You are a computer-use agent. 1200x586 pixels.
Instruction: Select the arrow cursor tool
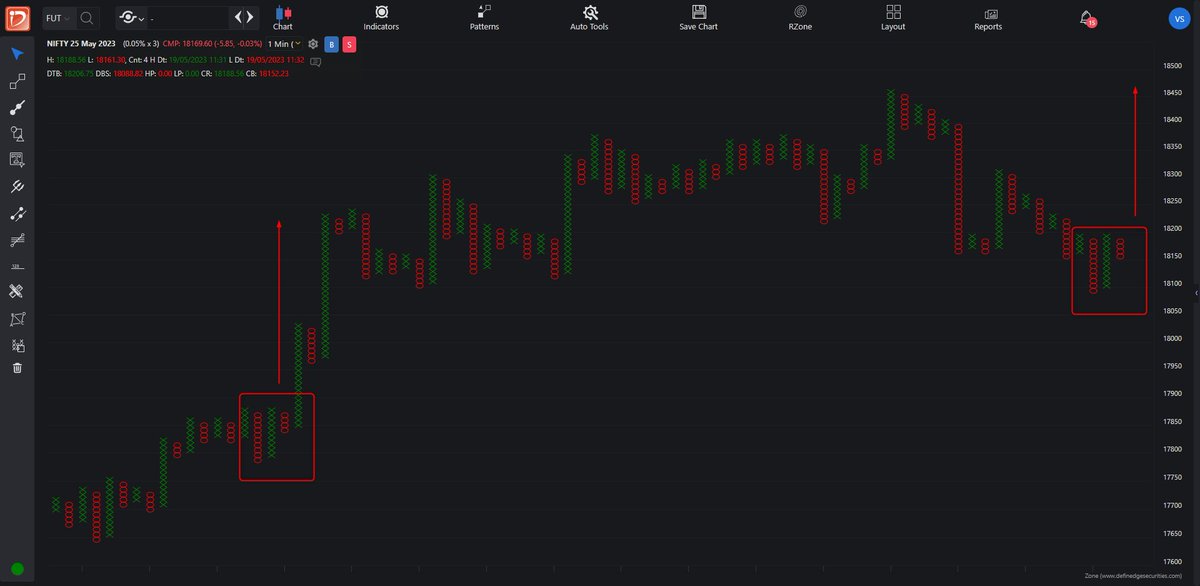(x=17, y=53)
